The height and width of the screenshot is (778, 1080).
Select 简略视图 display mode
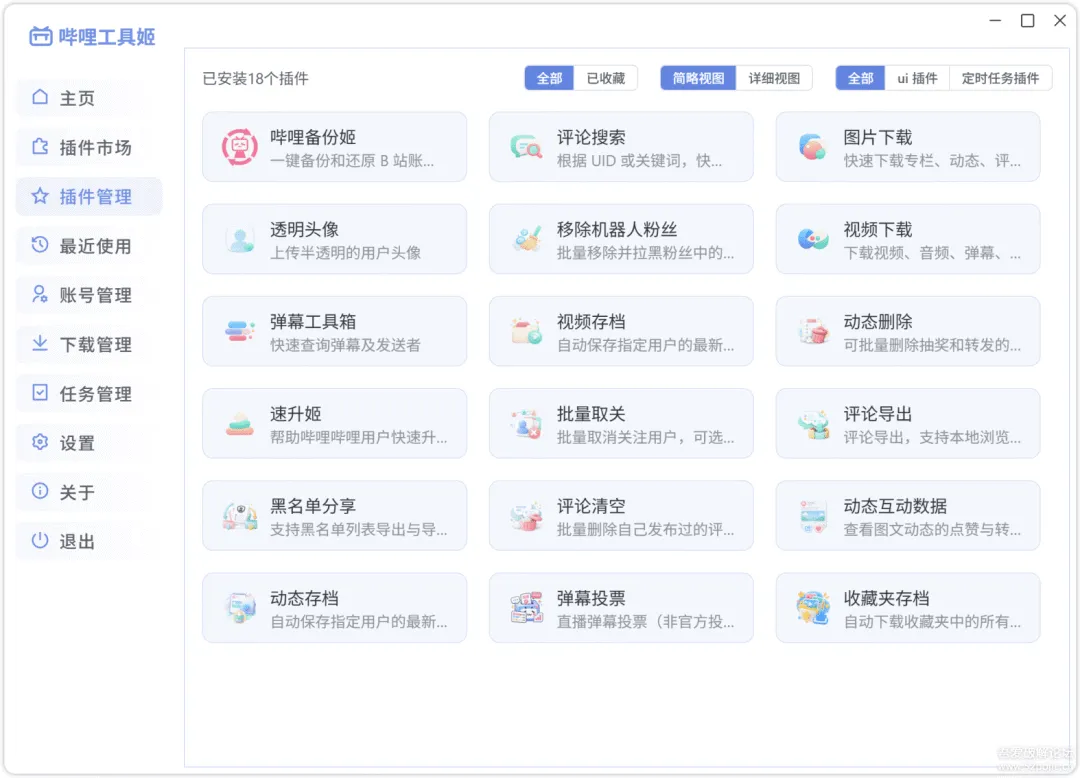[698, 78]
